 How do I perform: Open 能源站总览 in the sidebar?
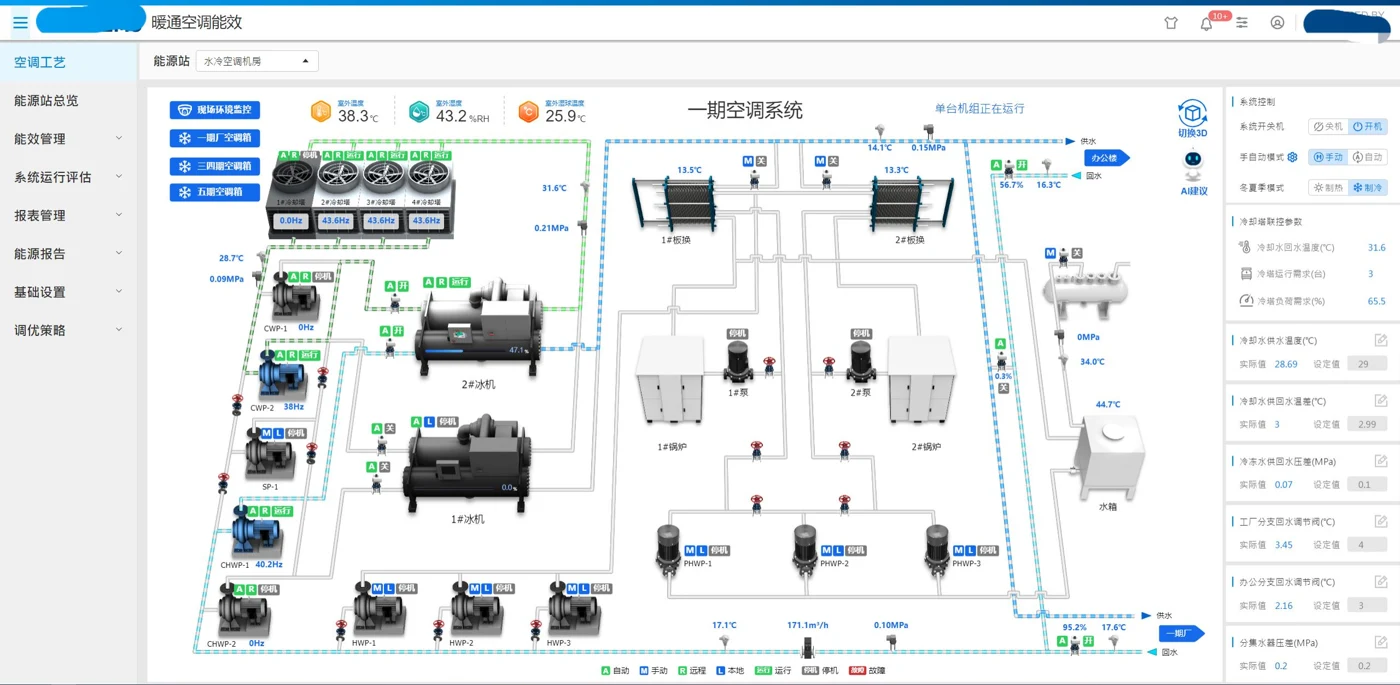69,100
